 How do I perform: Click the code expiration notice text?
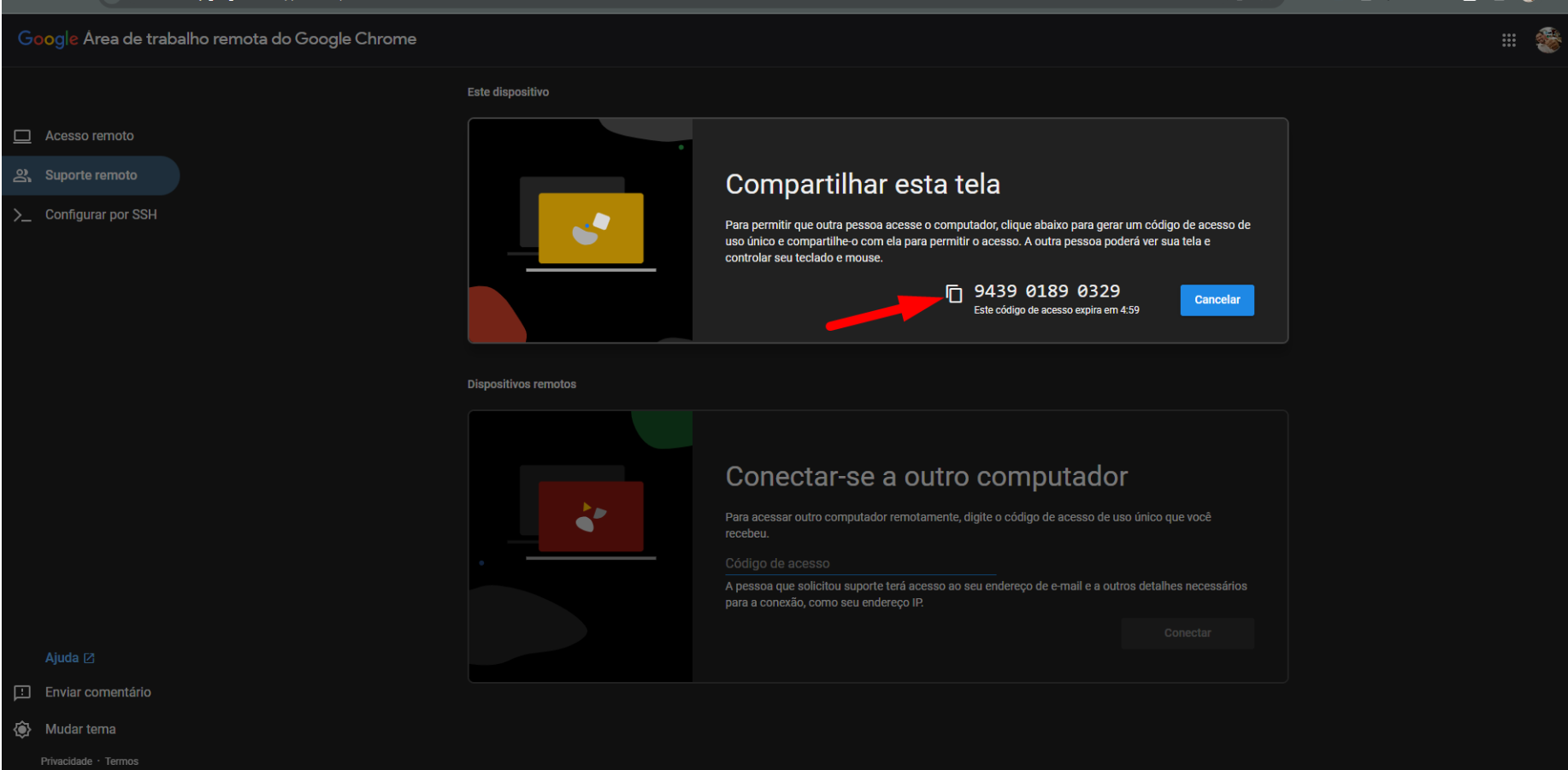(1057, 310)
